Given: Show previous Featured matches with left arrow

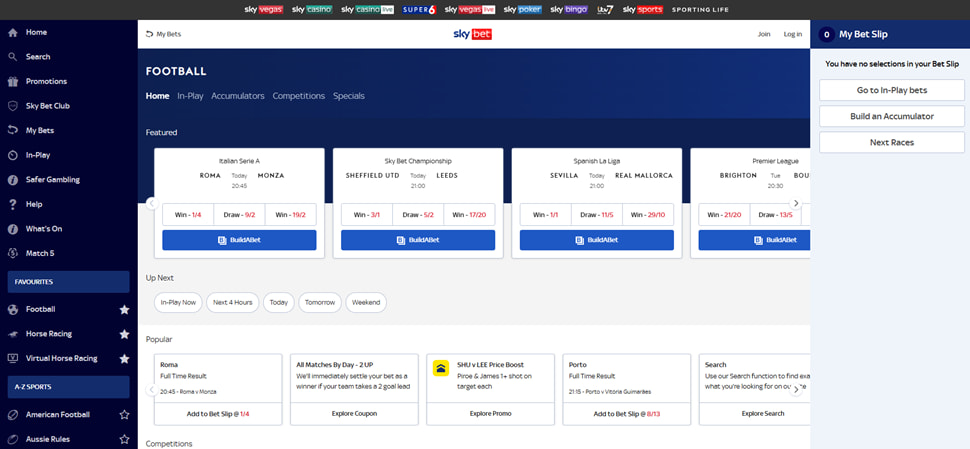Looking at the screenshot, I should coord(152,203).
